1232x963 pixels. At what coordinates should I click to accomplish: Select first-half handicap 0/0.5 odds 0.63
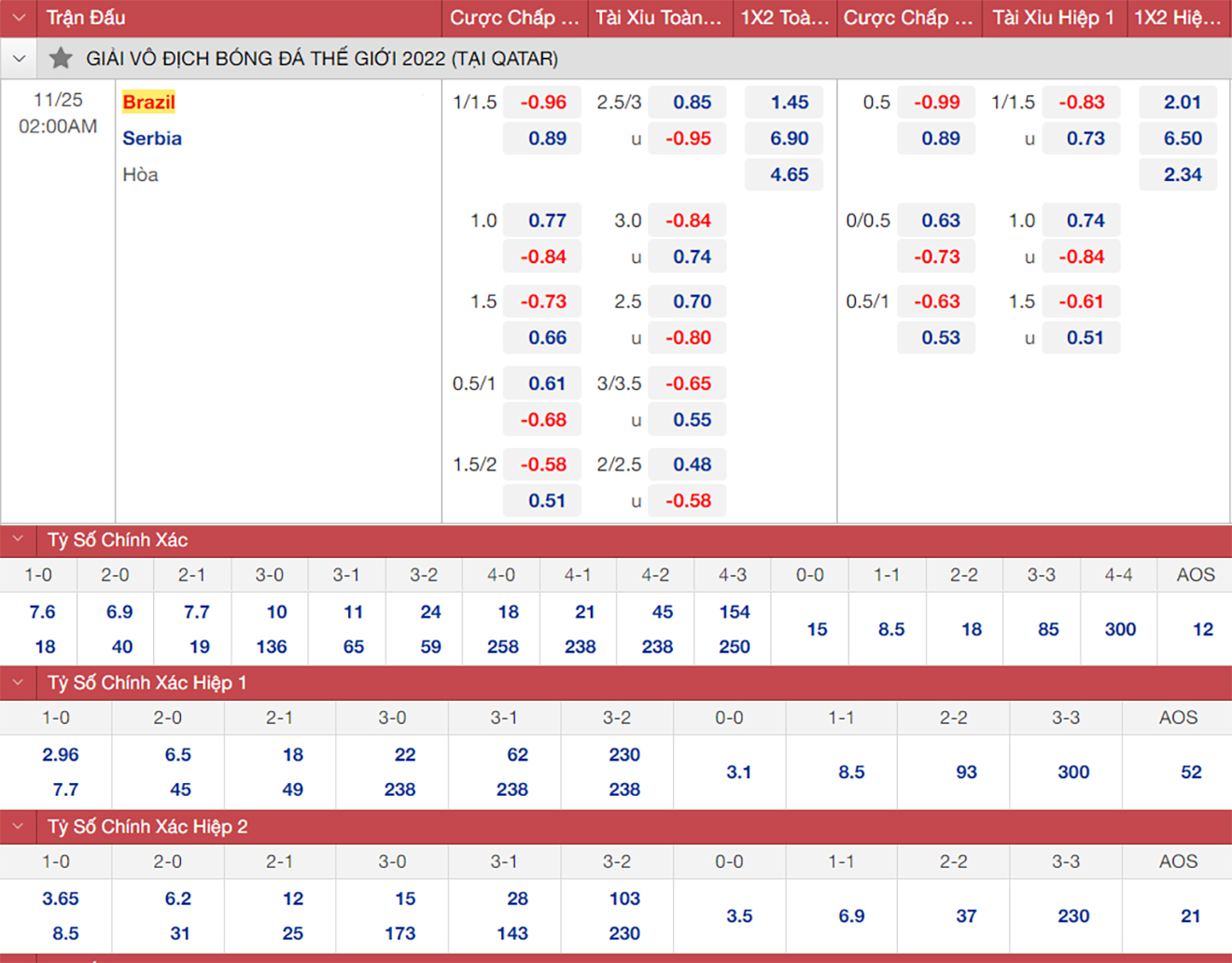point(936,220)
